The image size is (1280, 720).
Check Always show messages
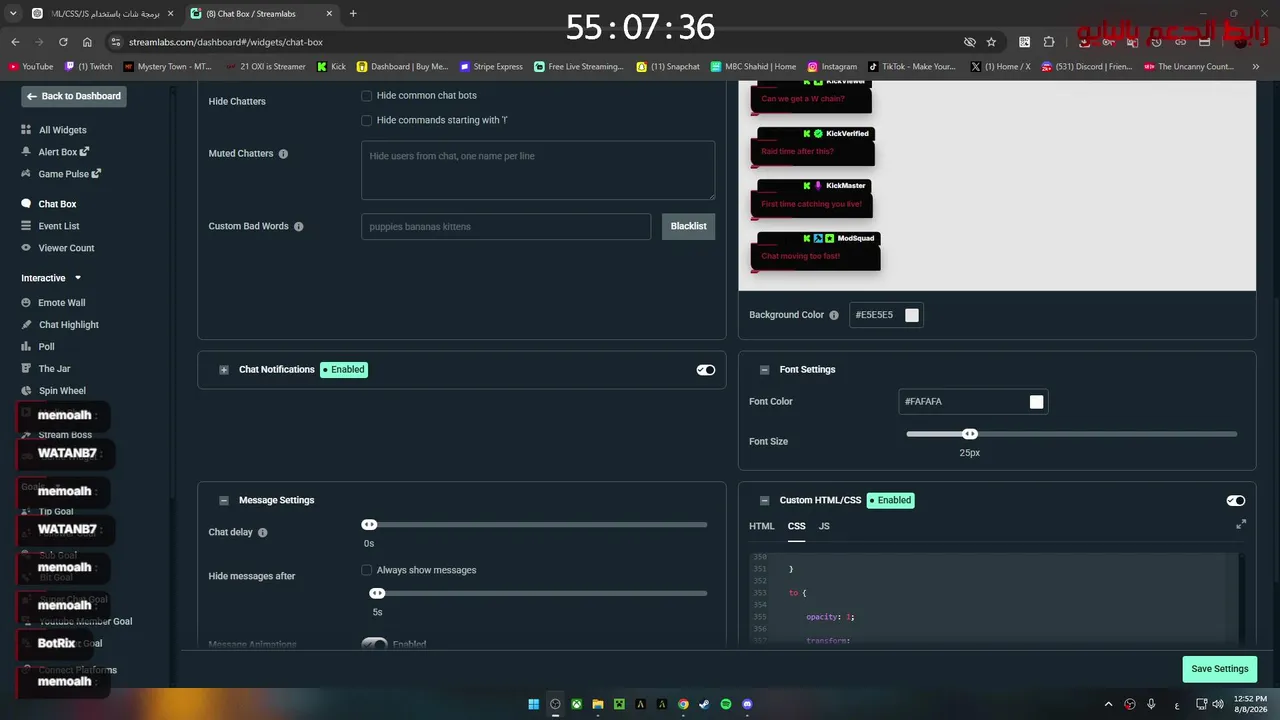[366, 570]
